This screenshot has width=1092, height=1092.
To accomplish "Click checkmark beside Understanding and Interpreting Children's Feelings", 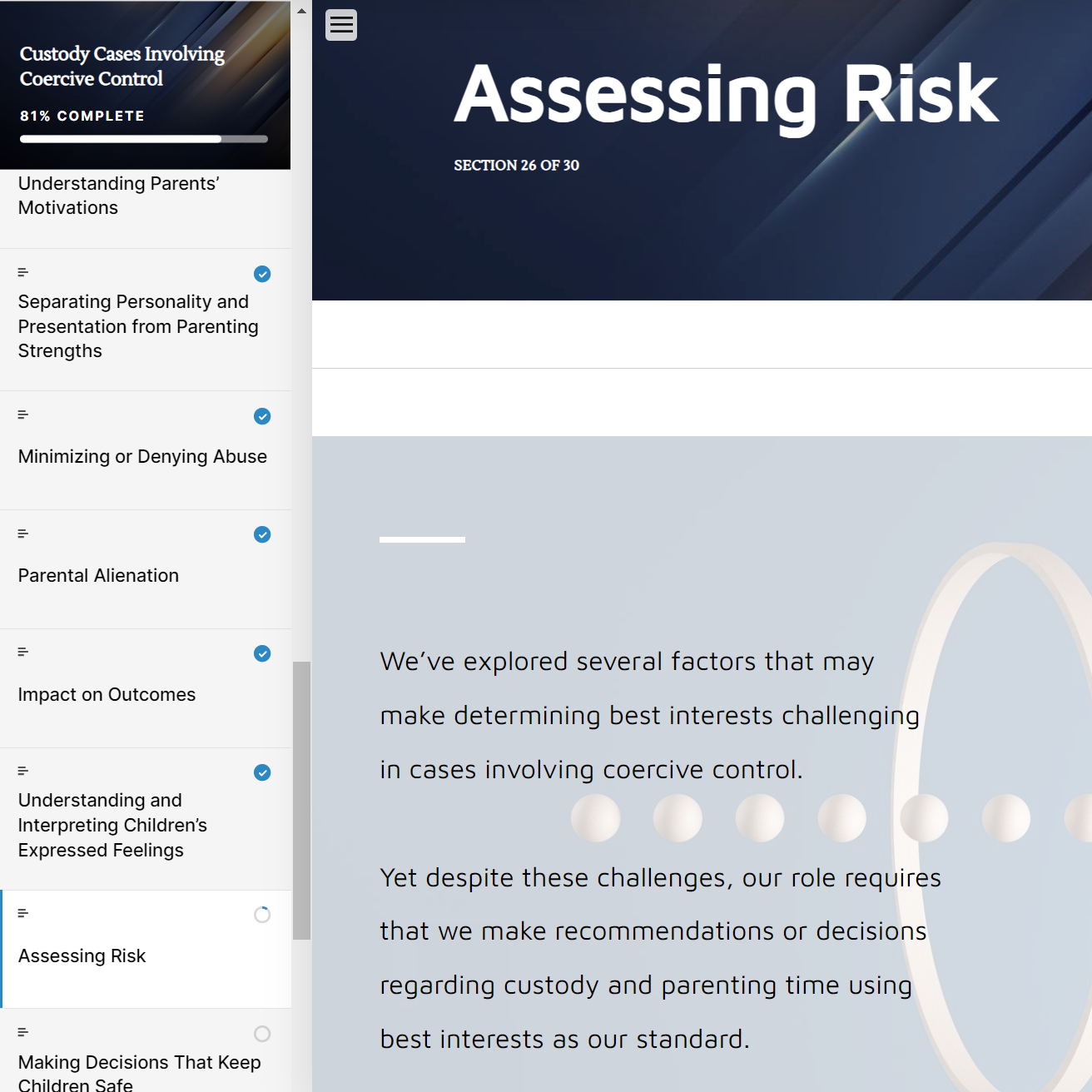I will (262, 772).
